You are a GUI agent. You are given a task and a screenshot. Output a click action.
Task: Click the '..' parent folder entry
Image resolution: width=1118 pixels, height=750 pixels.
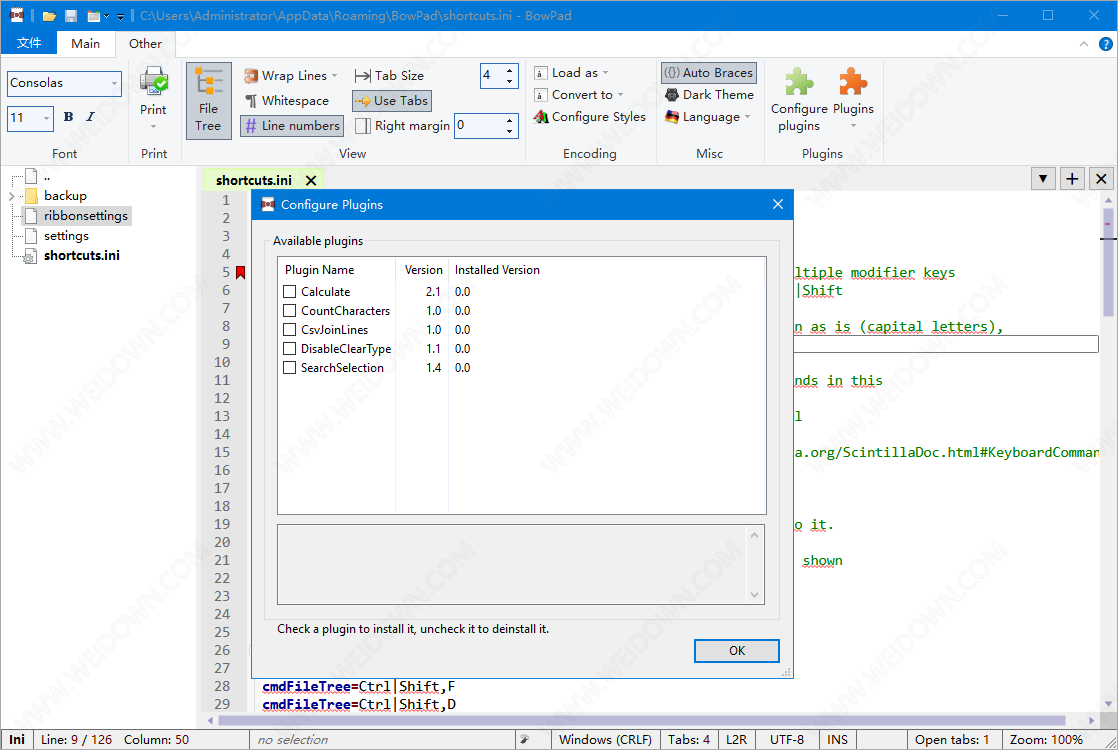47,176
